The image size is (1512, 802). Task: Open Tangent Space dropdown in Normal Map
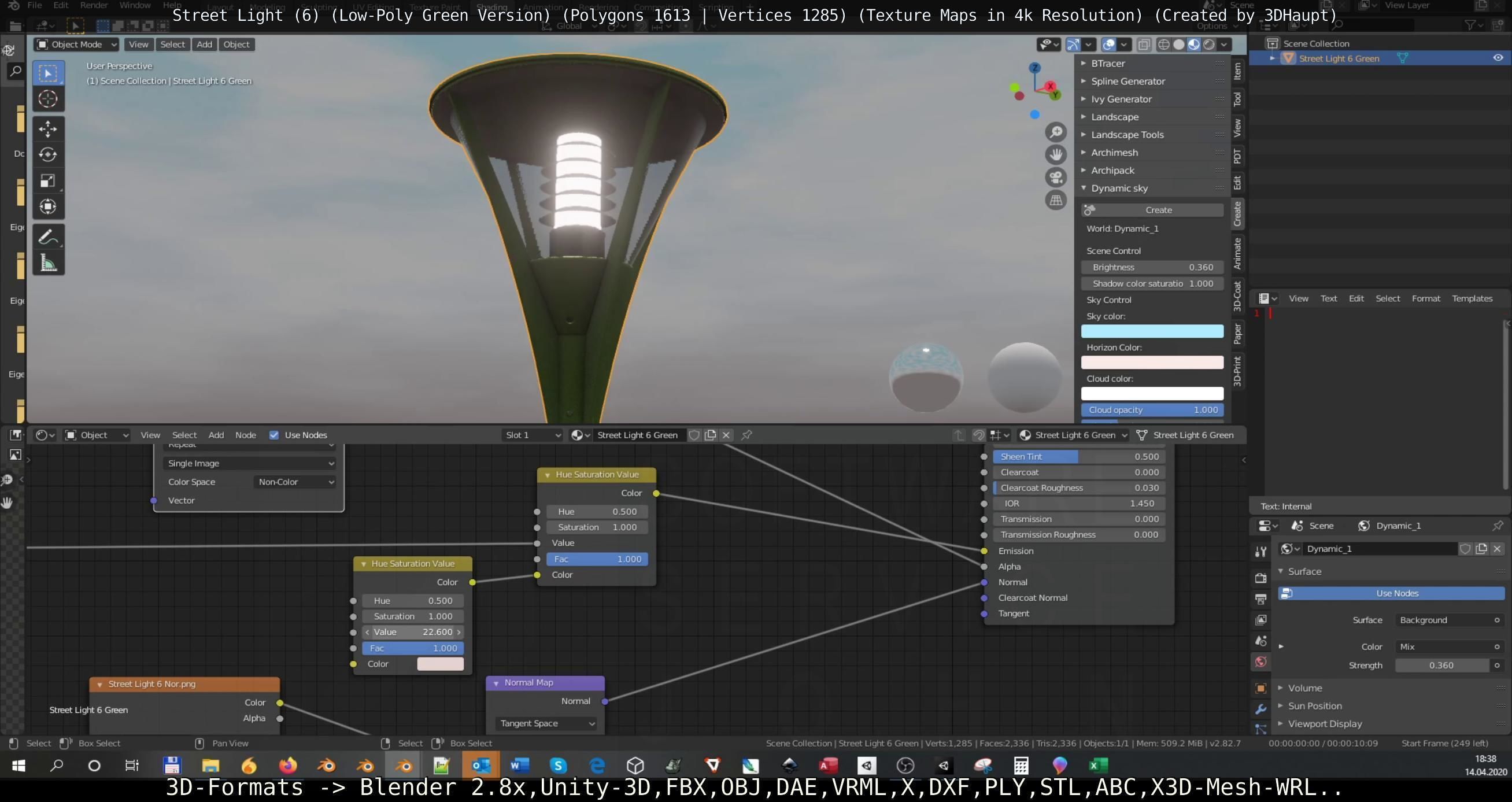pos(546,723)
